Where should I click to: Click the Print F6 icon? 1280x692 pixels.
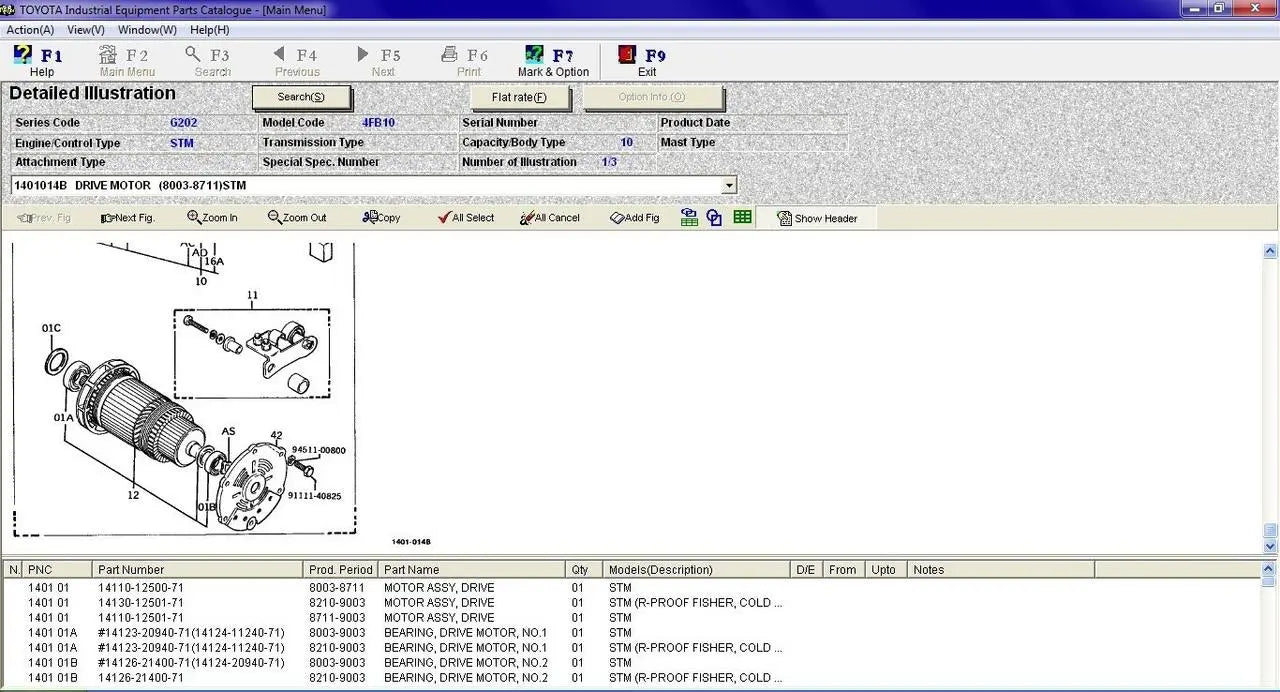pyautogui.click(x=466, y=60)
